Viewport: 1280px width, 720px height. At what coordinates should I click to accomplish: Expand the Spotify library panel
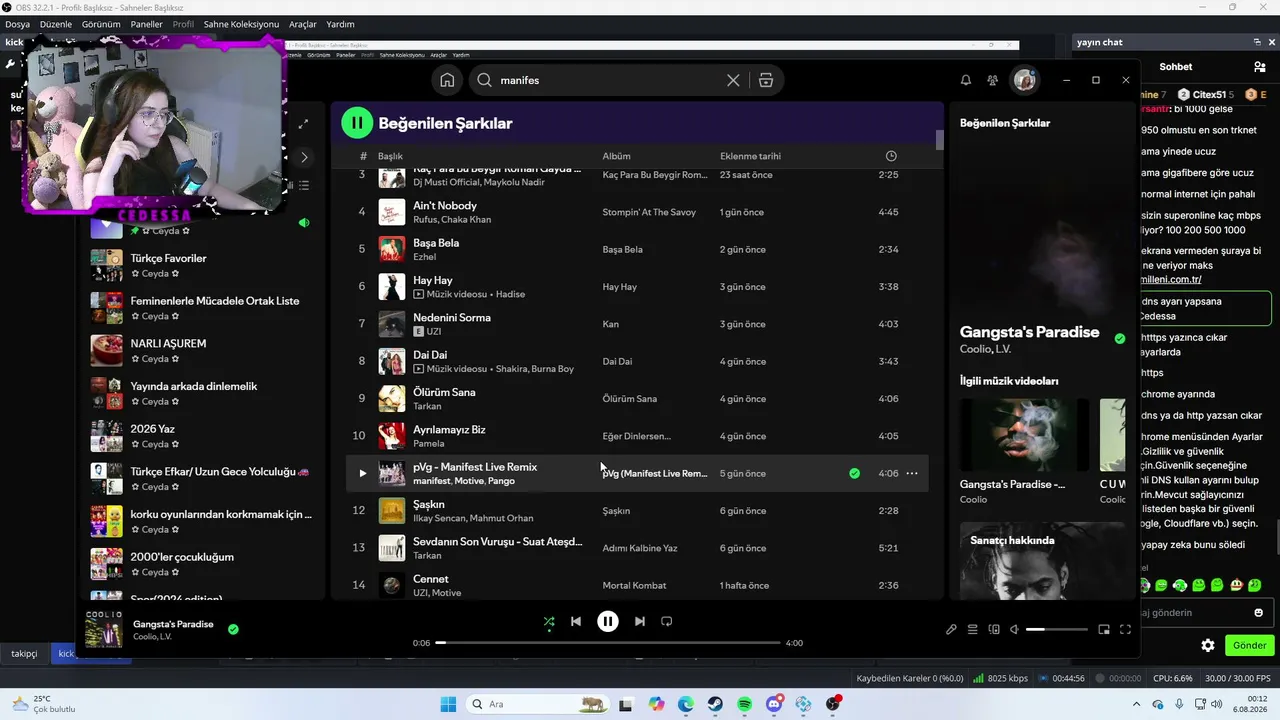click(x=303, y=124)
